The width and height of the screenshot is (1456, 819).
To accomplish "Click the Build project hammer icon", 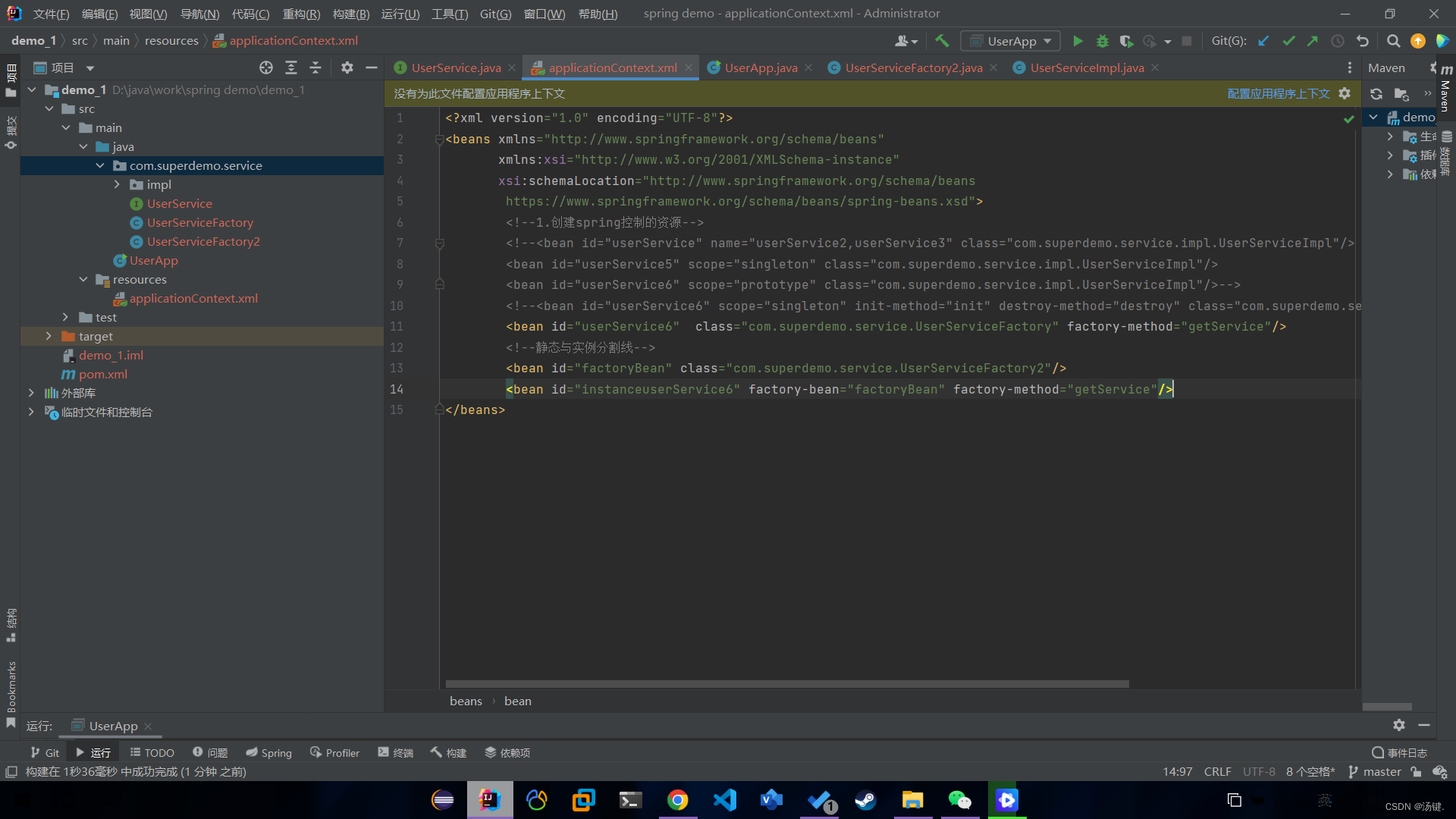I will pos(942,41).
